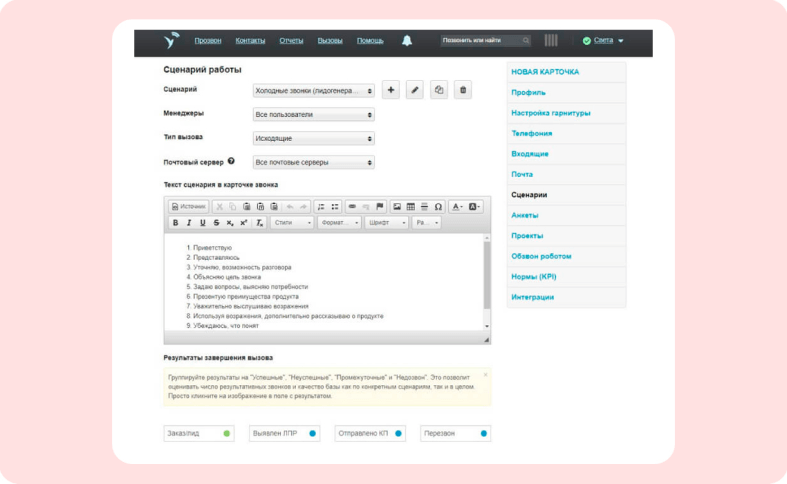Toggle the green dot on Заказ/лид result
787x484 pixels.
click(x=226, y=433)
